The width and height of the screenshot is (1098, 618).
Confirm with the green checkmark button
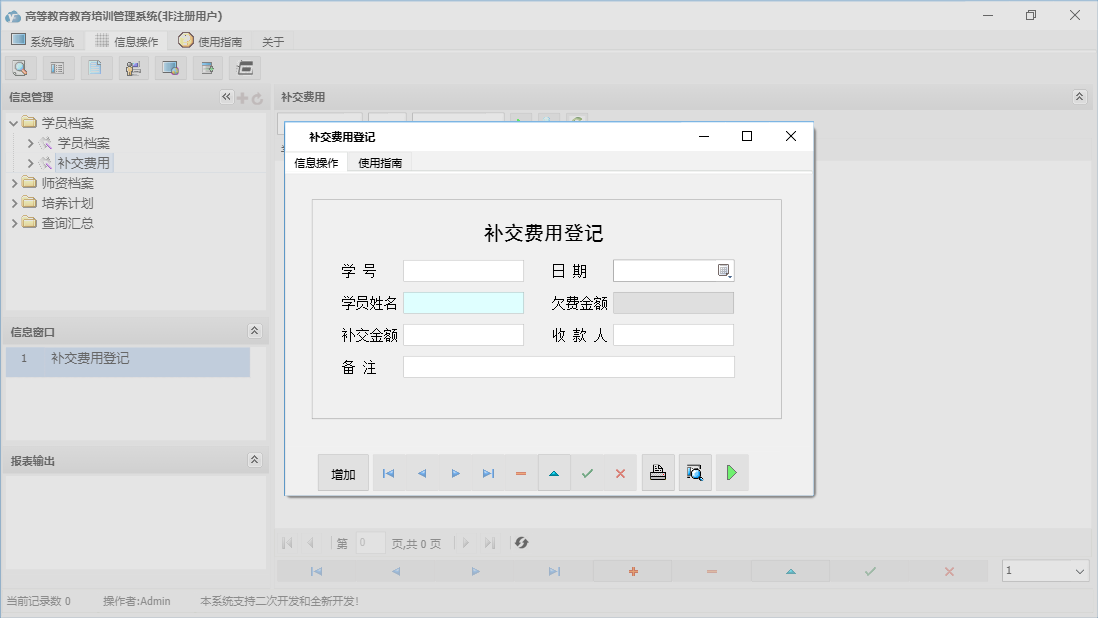pyautogui.click(x=587, y=473)
